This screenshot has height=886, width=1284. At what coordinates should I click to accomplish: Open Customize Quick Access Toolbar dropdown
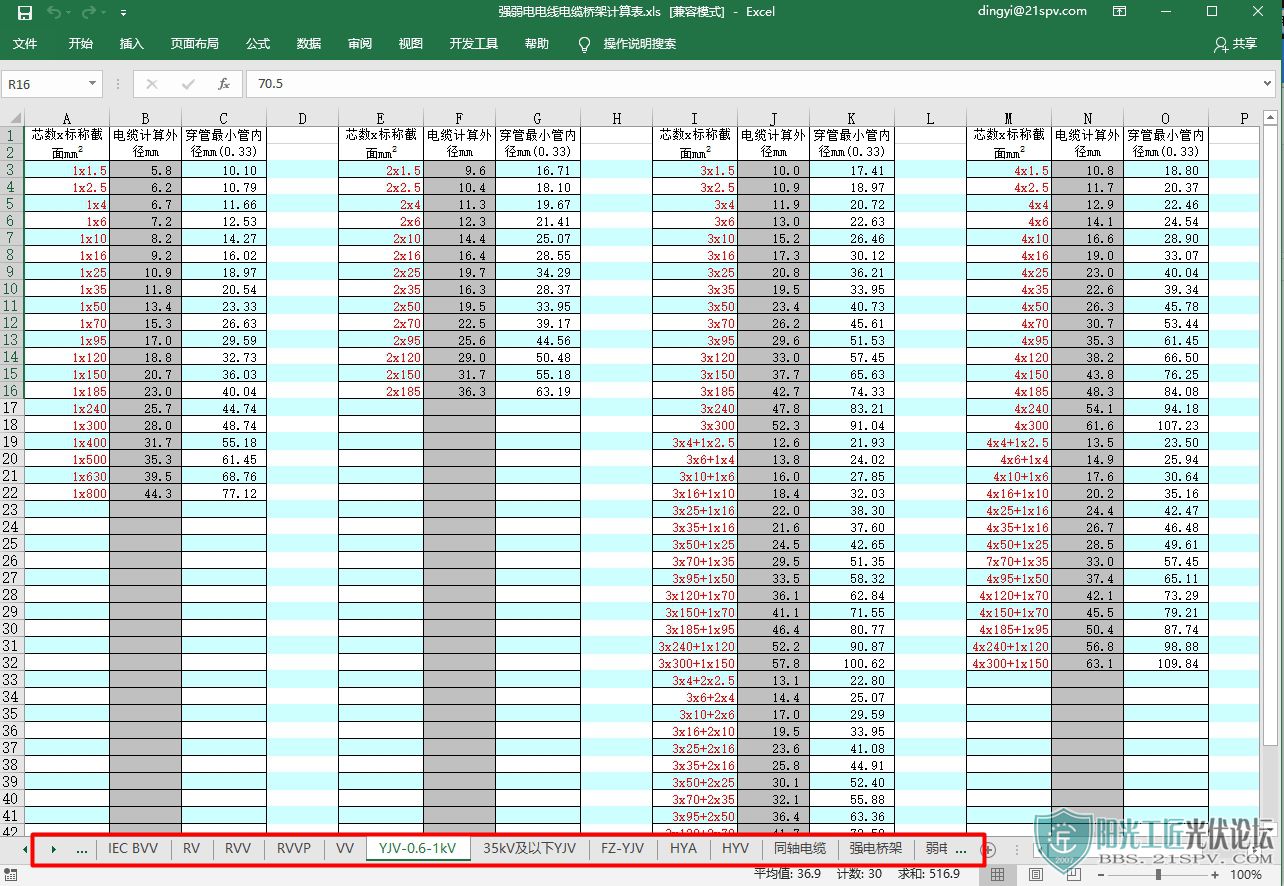(x=123, y=13)
